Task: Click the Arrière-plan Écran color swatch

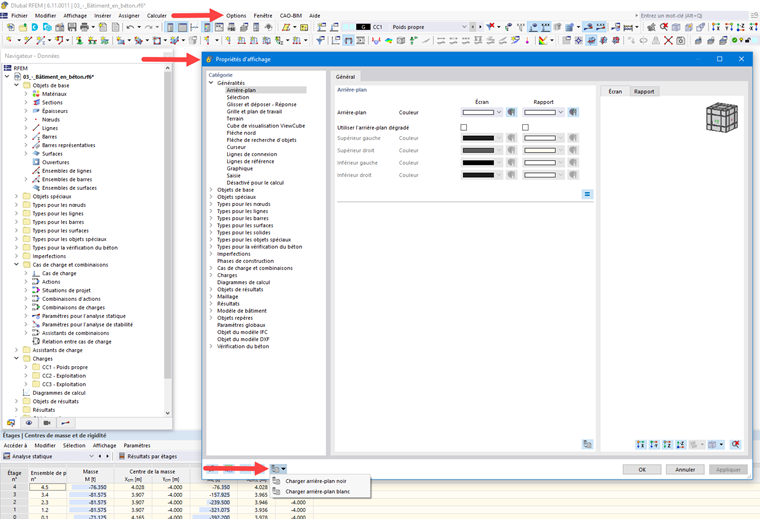Action: 478,112
